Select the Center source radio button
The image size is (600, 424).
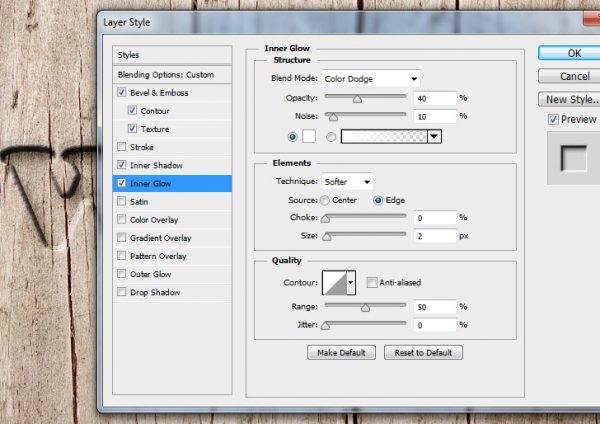(326, 200)
